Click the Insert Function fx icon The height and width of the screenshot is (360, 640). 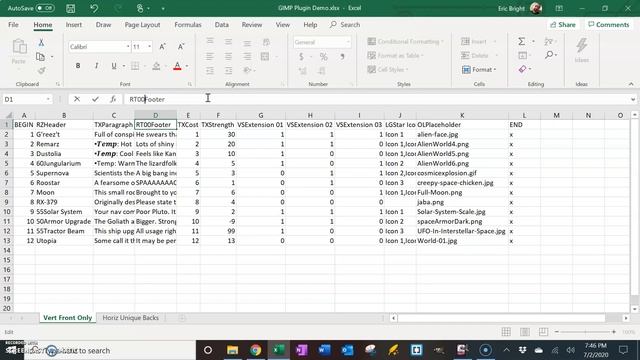tap(113, 99)
